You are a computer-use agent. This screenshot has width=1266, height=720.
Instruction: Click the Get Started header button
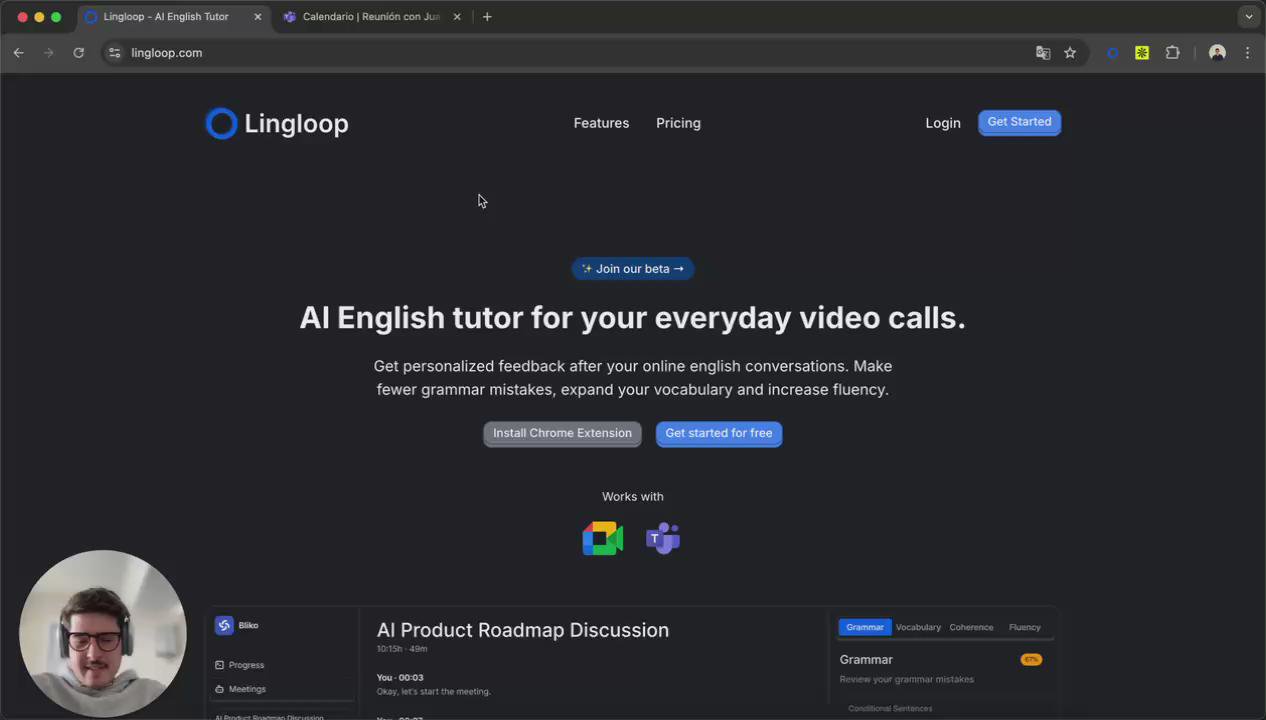point(1019,122)
